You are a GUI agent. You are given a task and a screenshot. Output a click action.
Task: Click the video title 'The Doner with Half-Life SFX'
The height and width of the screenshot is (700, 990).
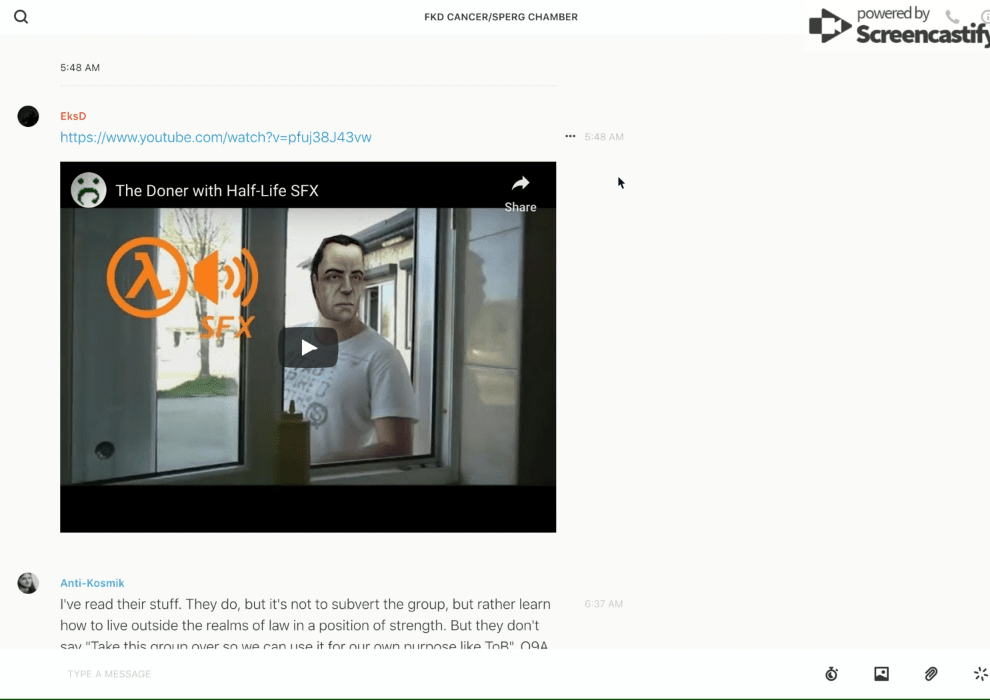(217, 190)
